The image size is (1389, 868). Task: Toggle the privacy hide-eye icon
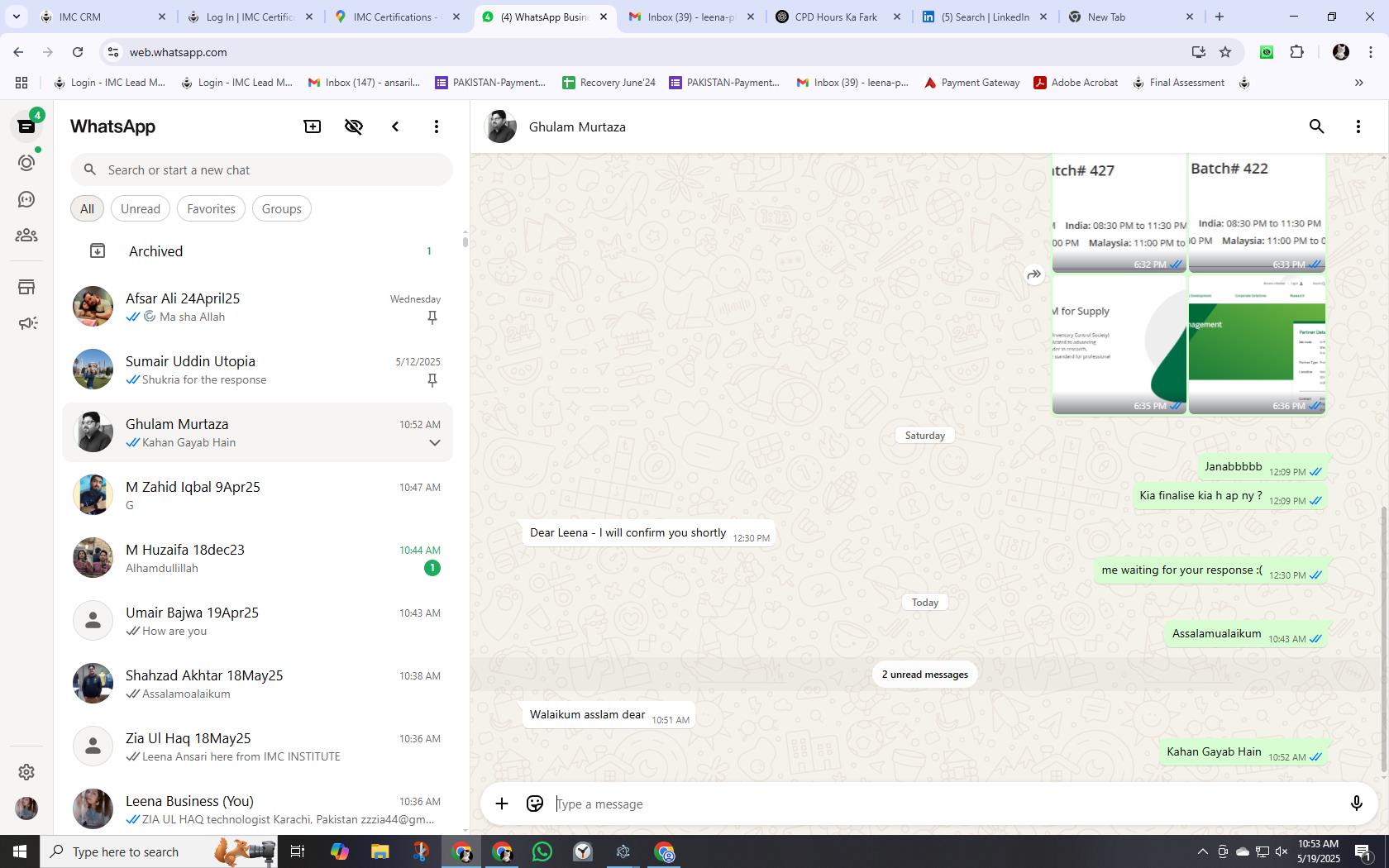(354, 126)
